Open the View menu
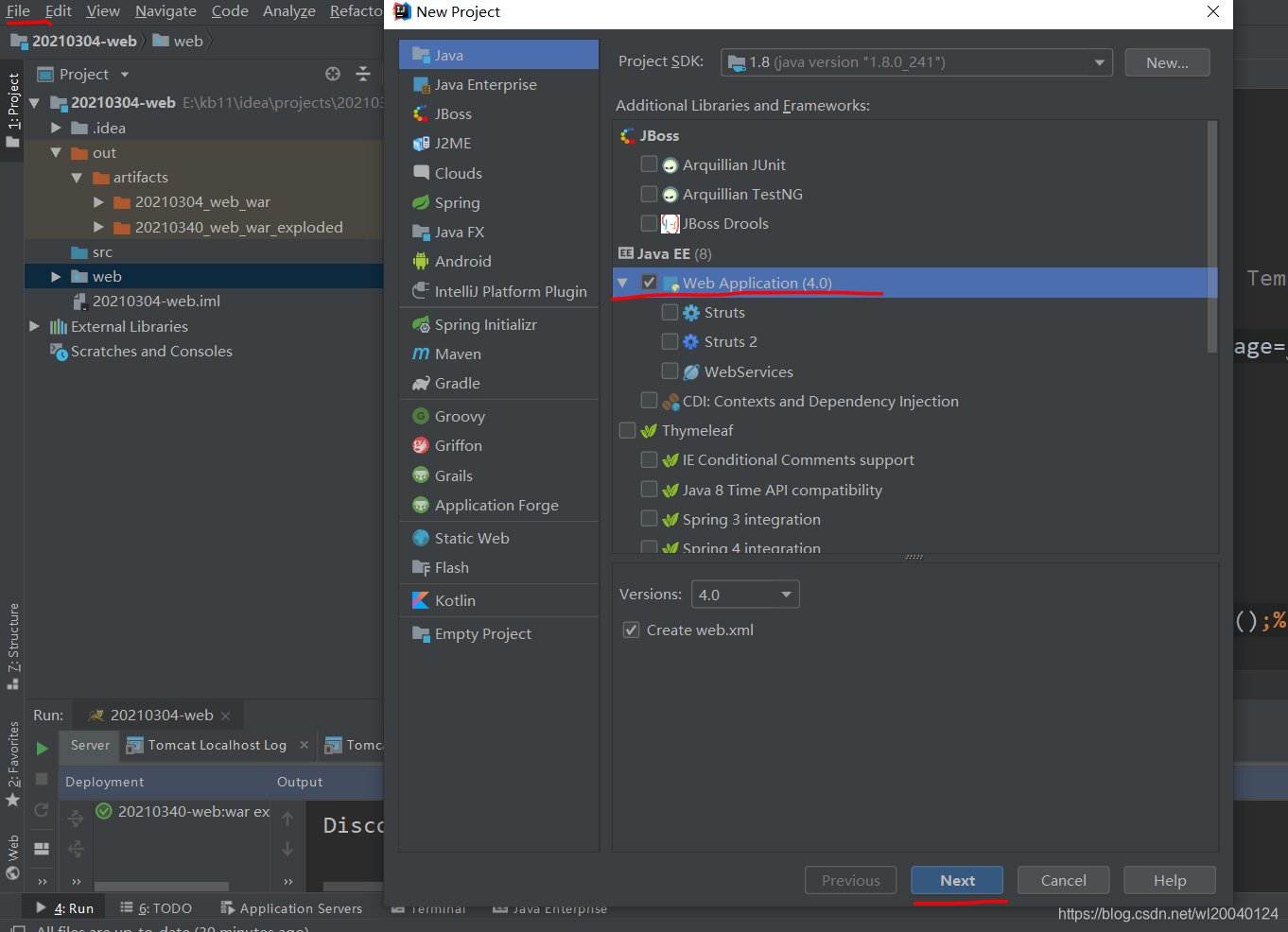Image resolution: width=1288 pixels, height=932 pixels. [103, 11]
